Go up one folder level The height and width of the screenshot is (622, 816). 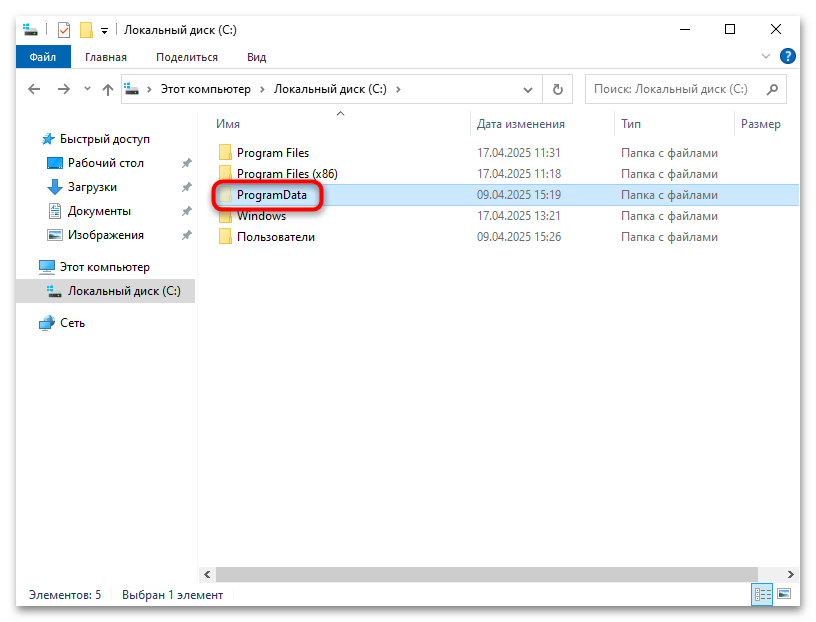[x=108, y=90]
